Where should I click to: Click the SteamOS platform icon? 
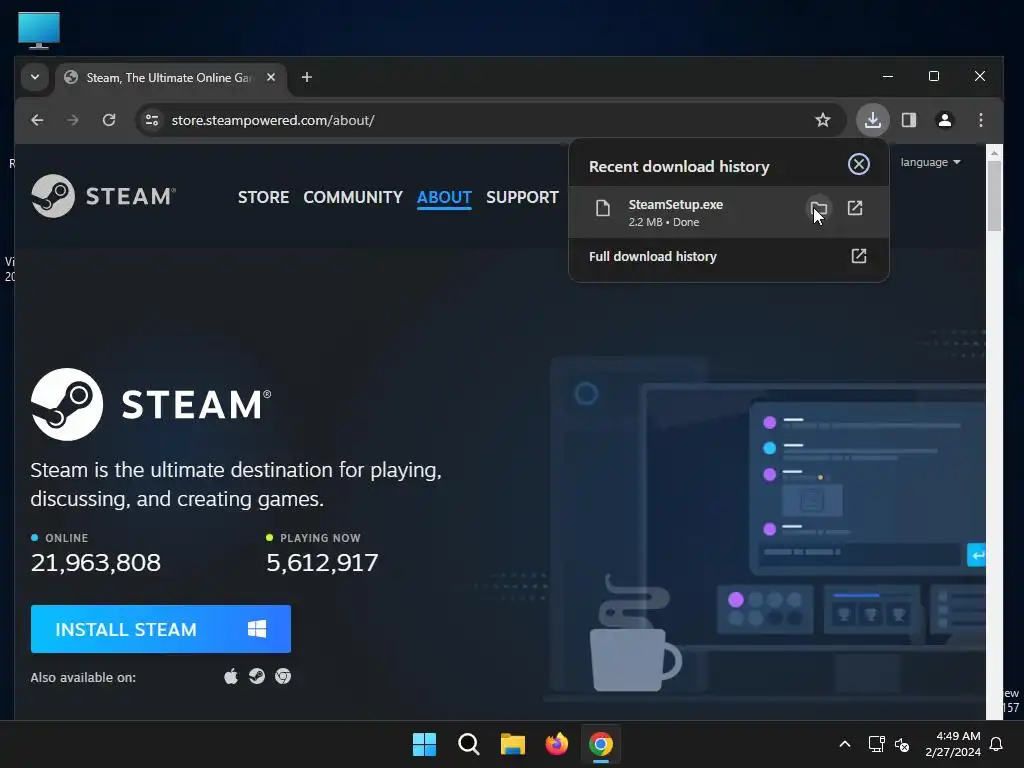coord(257,677)
